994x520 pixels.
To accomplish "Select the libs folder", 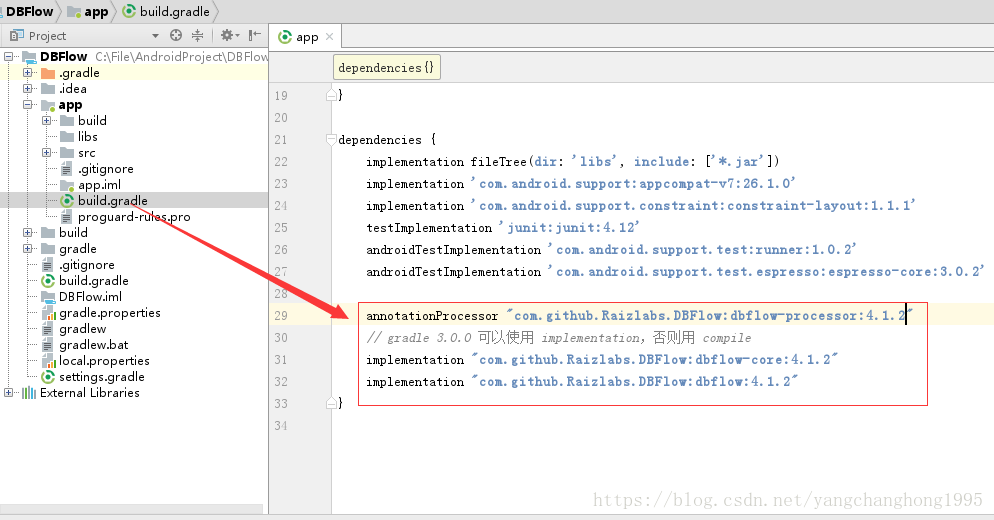I will pos(87,136).
